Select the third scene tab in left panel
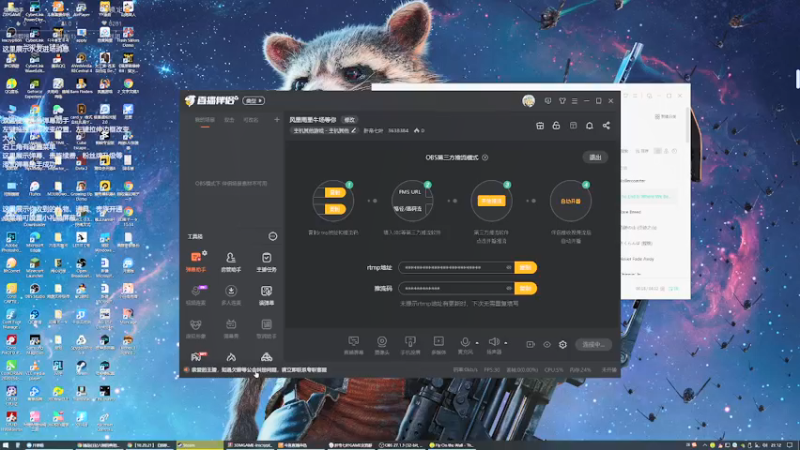The image size is (800, 450). pyautogui.click(x=251, y=120)
